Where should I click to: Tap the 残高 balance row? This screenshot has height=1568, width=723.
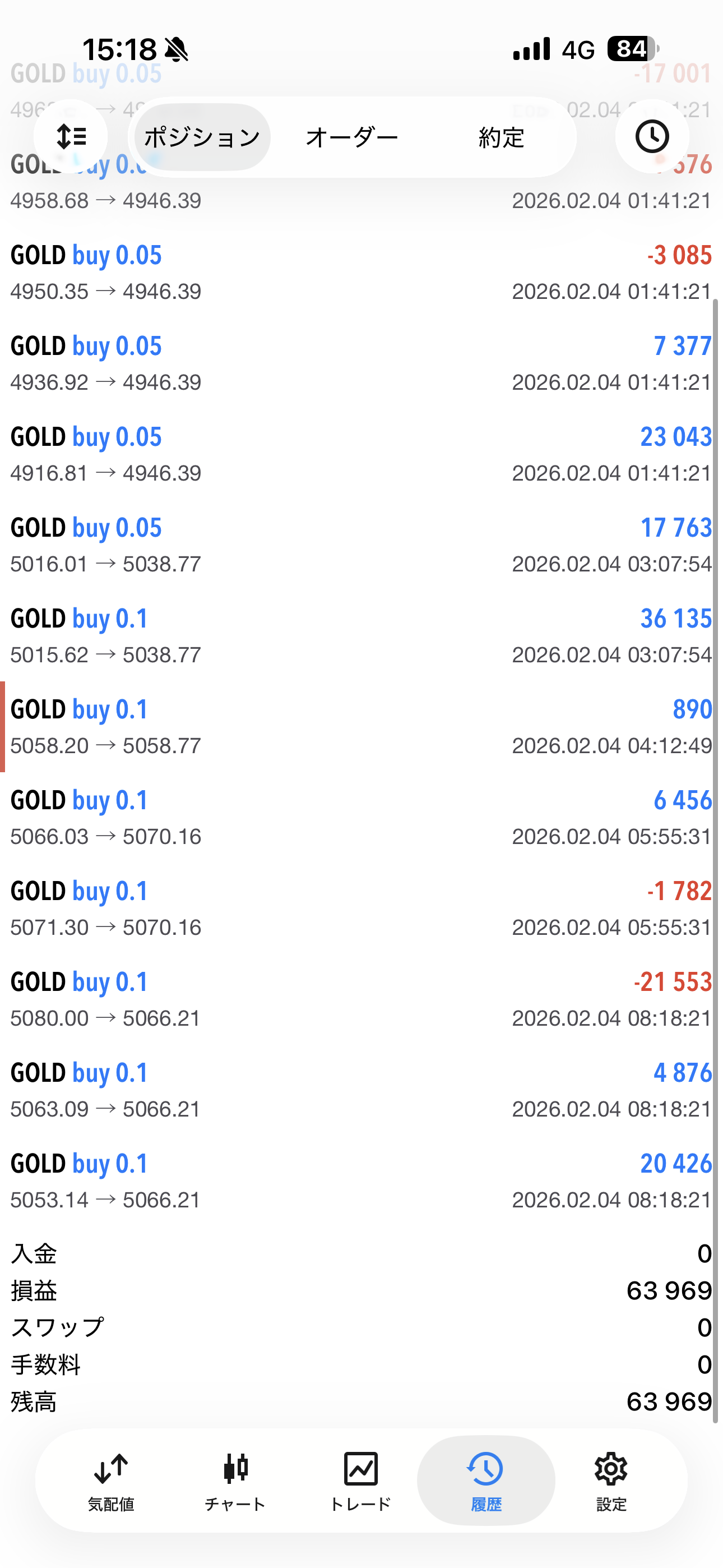(361, 1402)
